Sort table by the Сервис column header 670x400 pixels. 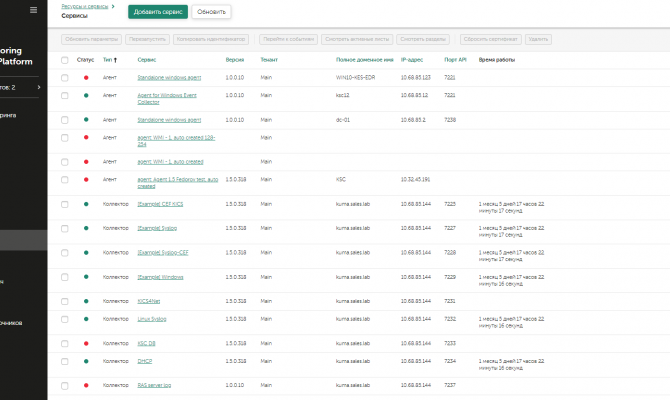147,60
